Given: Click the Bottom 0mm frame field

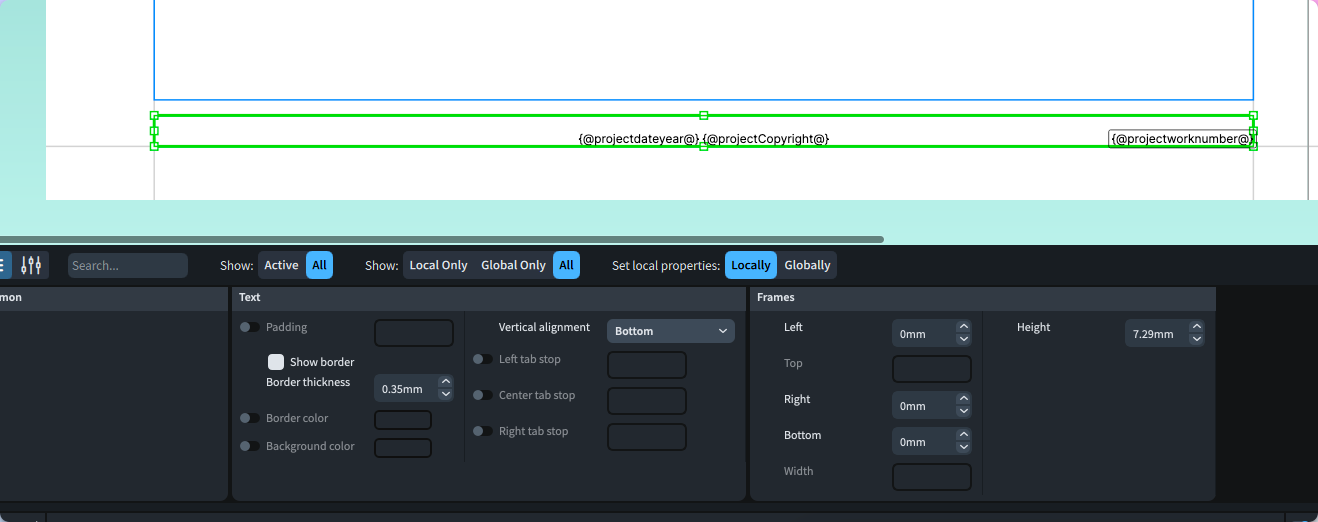Looking at the screenshot, I should [924, 442].
